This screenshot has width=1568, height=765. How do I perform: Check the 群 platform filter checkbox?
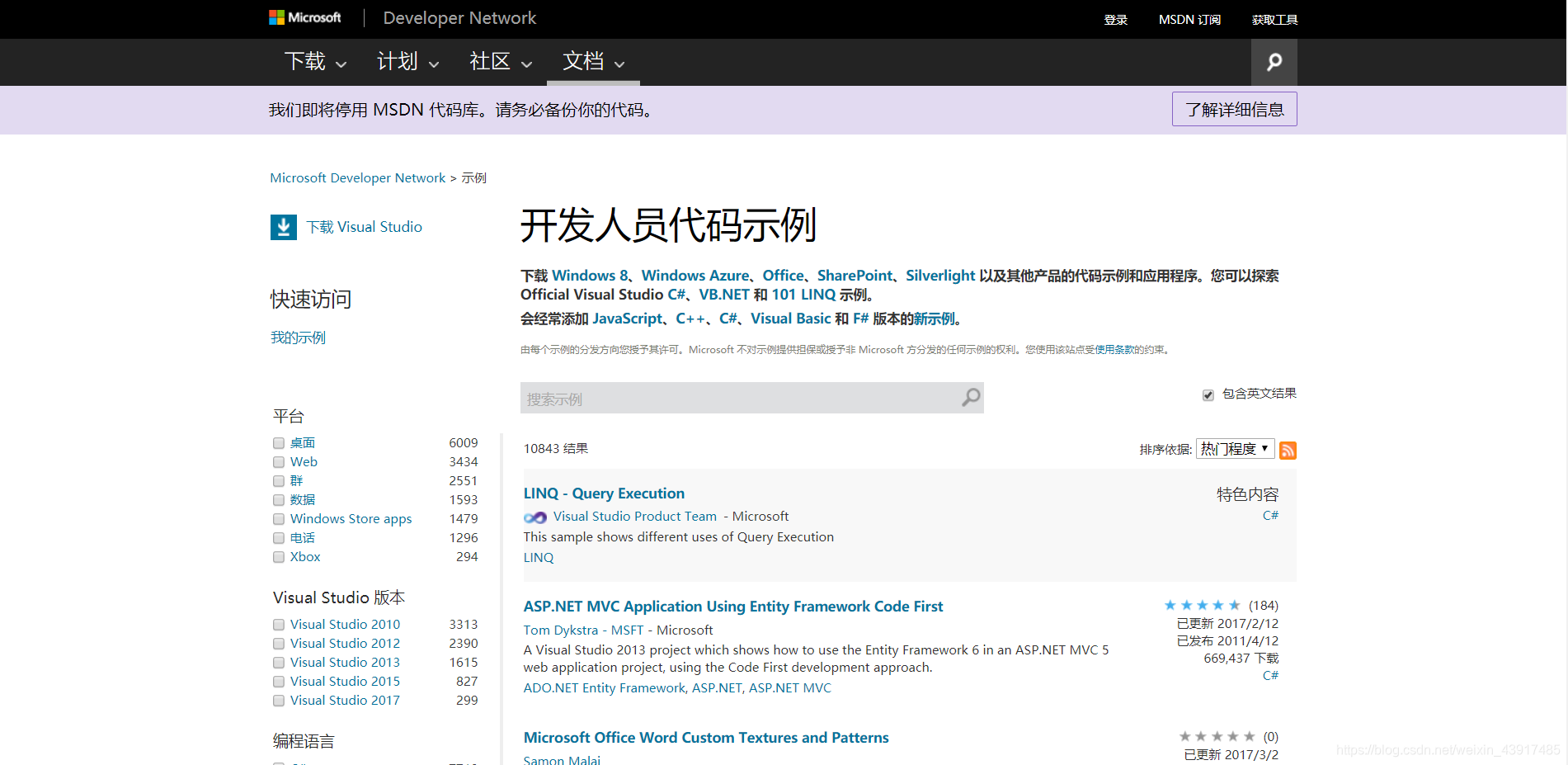(279, 481)
